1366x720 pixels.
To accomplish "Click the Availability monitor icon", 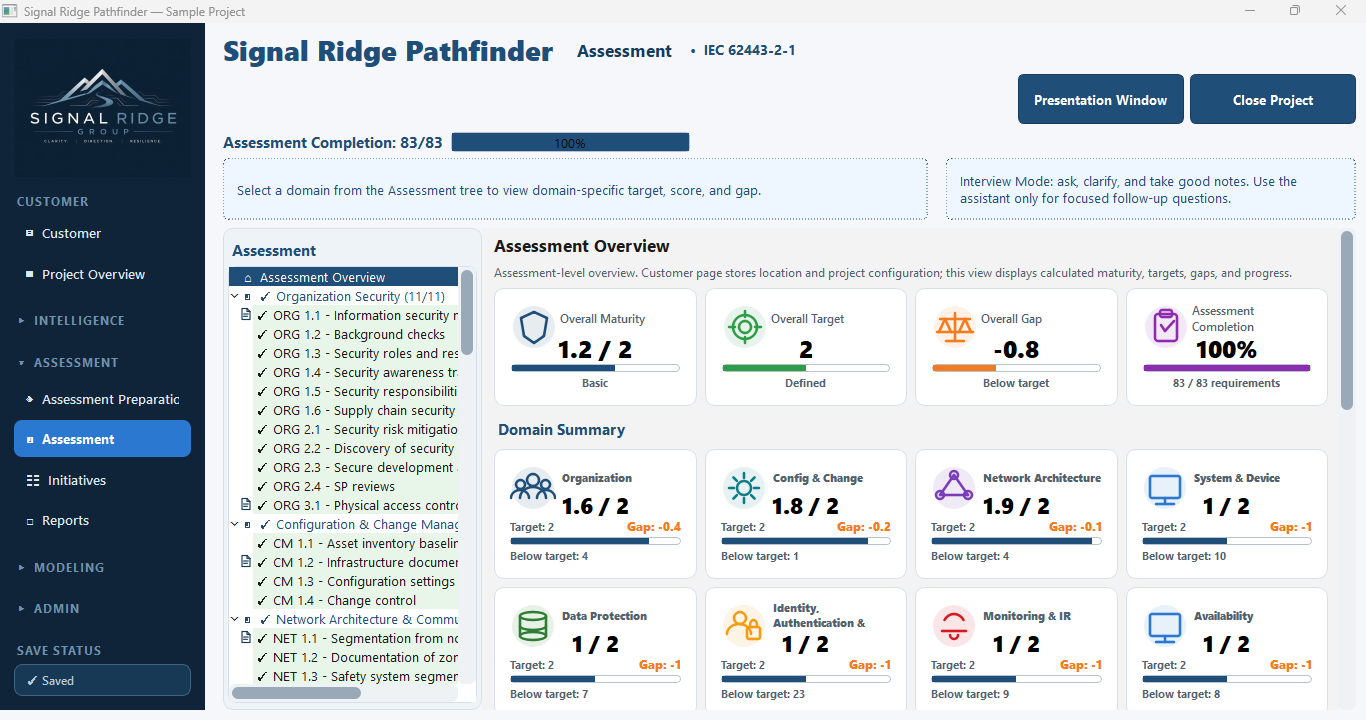I will coord(1165,626).
